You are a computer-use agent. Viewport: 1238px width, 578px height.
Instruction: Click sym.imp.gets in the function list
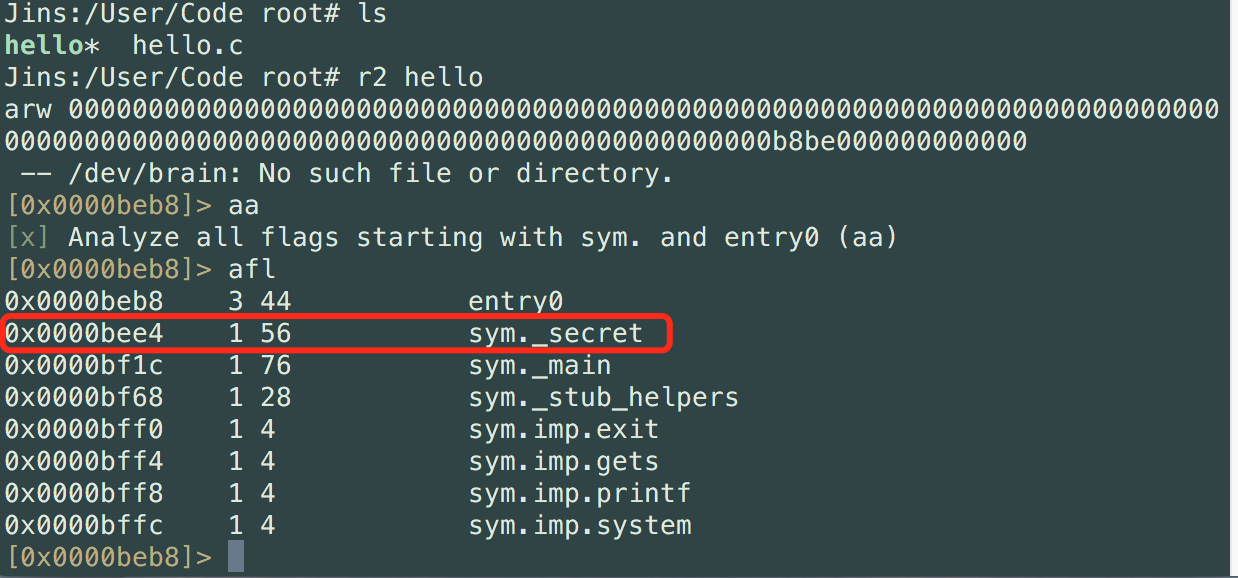tap(563, 461)
